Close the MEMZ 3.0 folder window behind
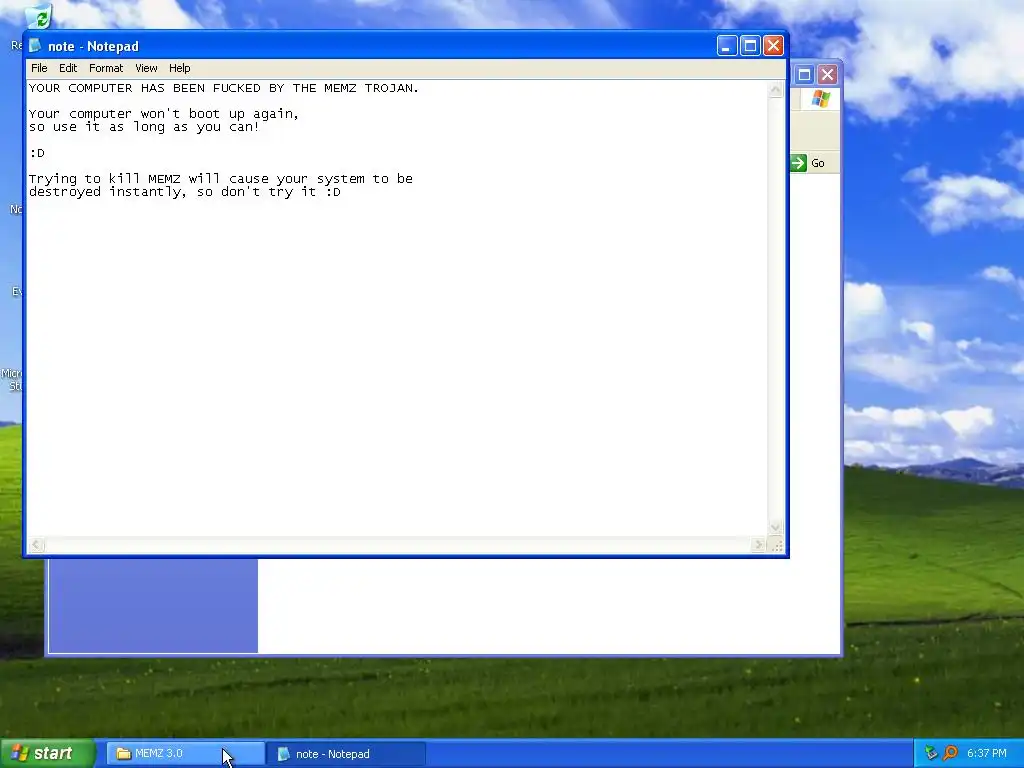Viewport: 1024px width, 768px height. (827, 74)
